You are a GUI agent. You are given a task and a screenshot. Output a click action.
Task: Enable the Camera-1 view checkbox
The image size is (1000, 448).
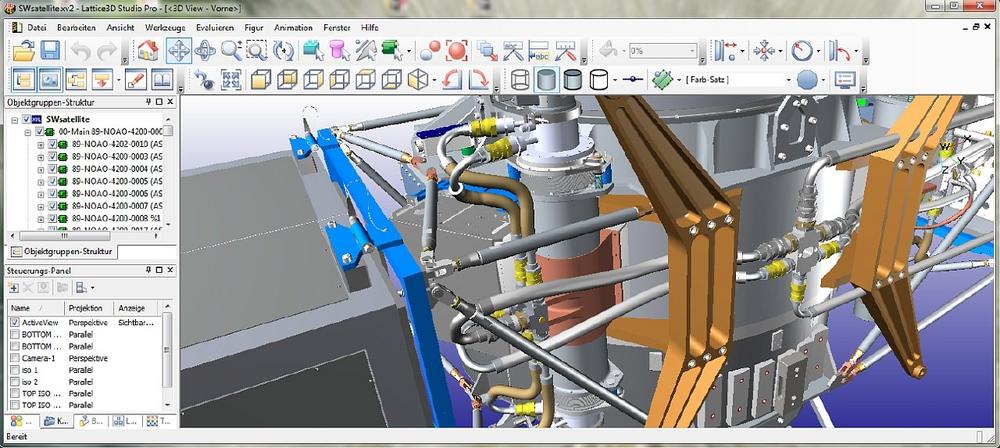point(14,358)
